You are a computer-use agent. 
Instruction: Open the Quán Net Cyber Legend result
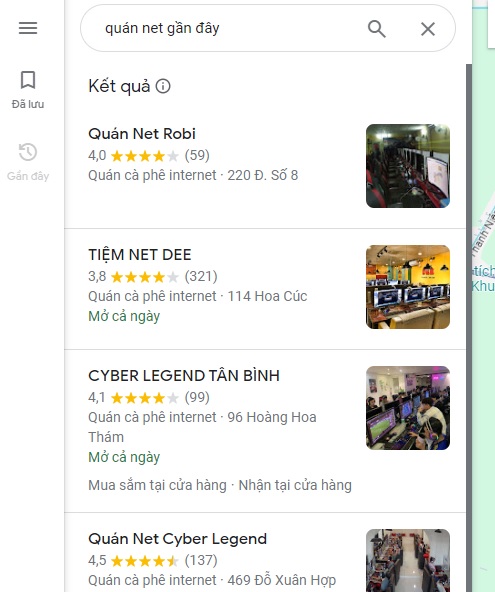[265, 552]
